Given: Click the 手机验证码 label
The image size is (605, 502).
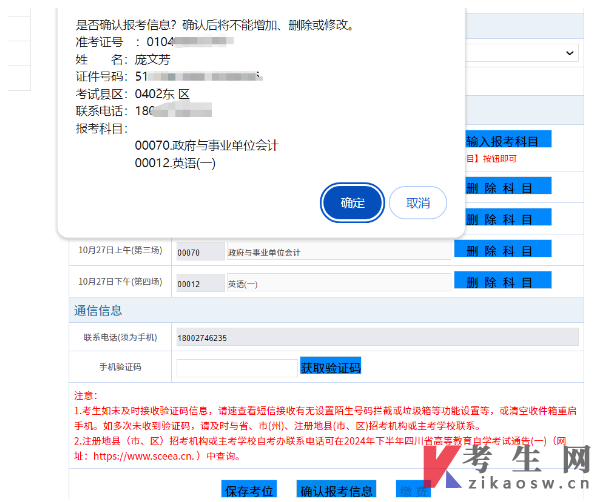Looking at the screenshot, I should (120, 367).
